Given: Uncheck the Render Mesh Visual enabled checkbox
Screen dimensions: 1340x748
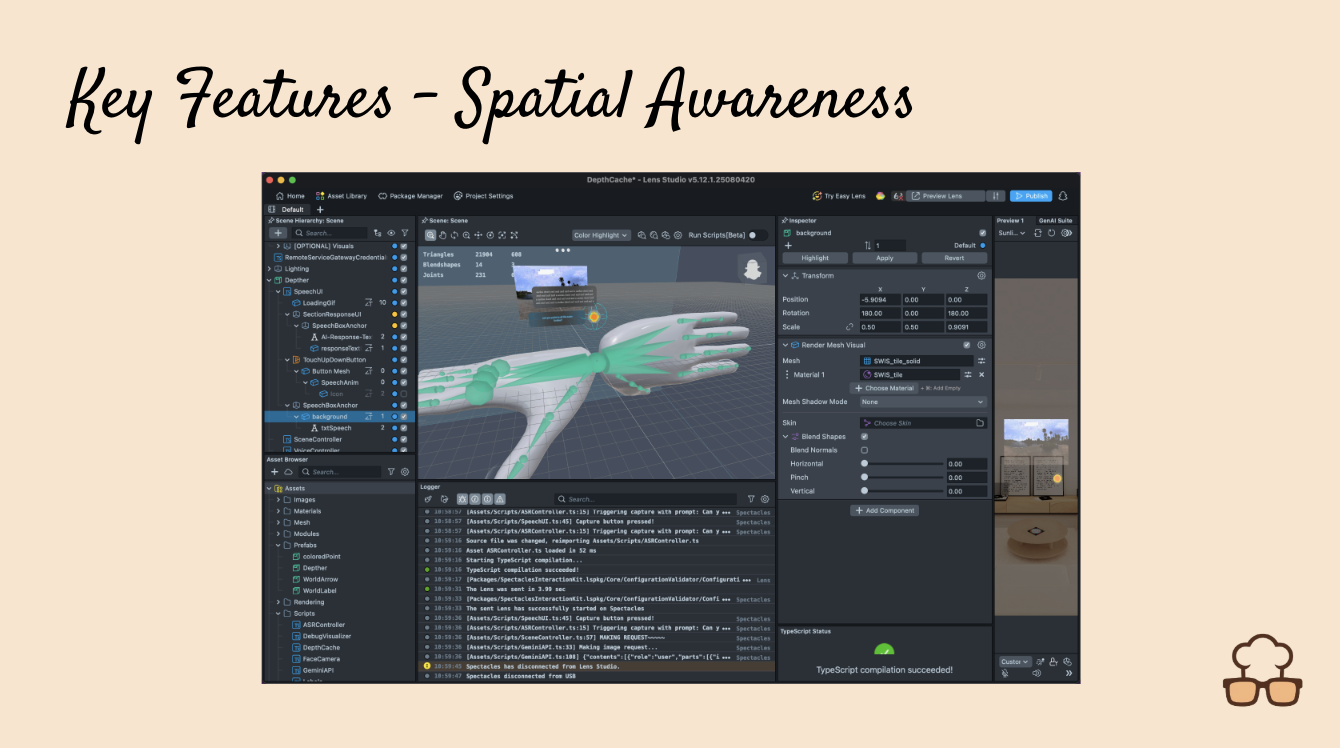Looking at the screenshot, I should click(x=966, y=345).
